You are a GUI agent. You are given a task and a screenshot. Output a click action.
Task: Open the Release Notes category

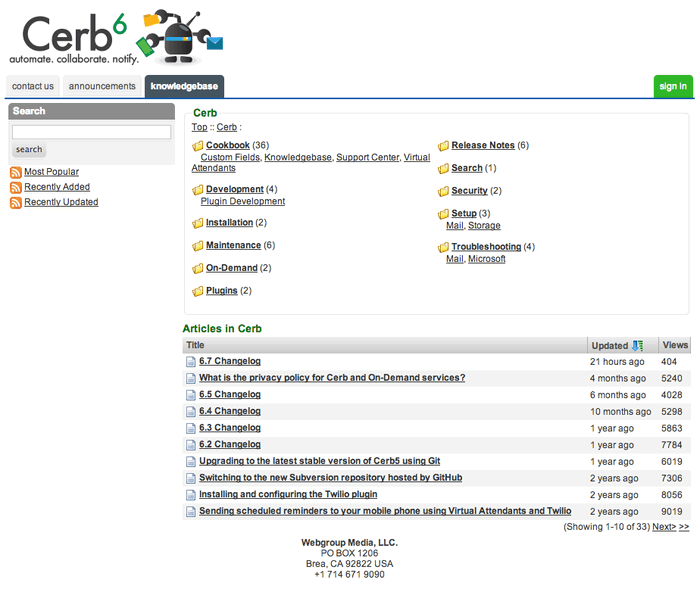point(483,145)
